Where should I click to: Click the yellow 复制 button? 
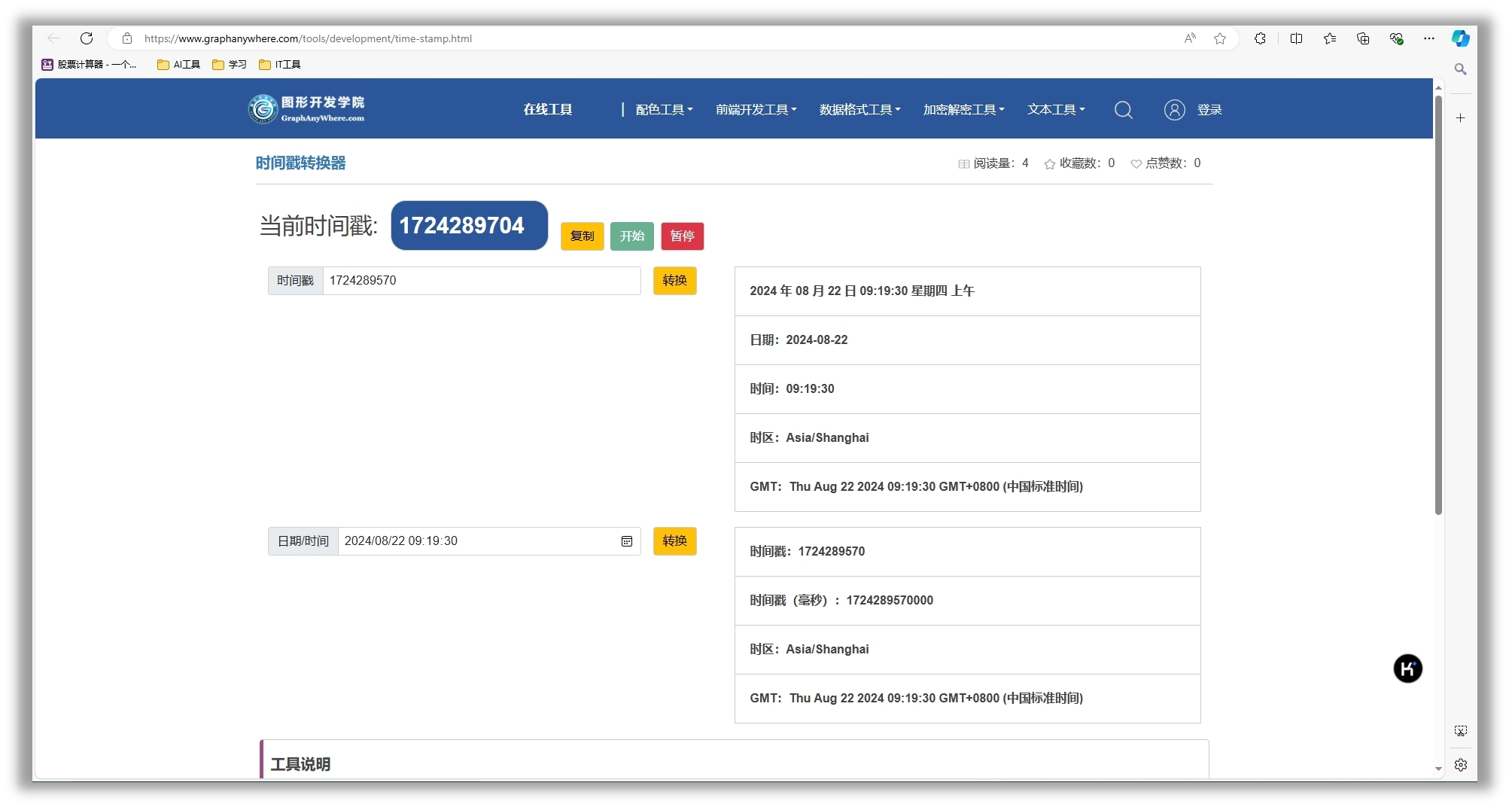tap(582, 236)
